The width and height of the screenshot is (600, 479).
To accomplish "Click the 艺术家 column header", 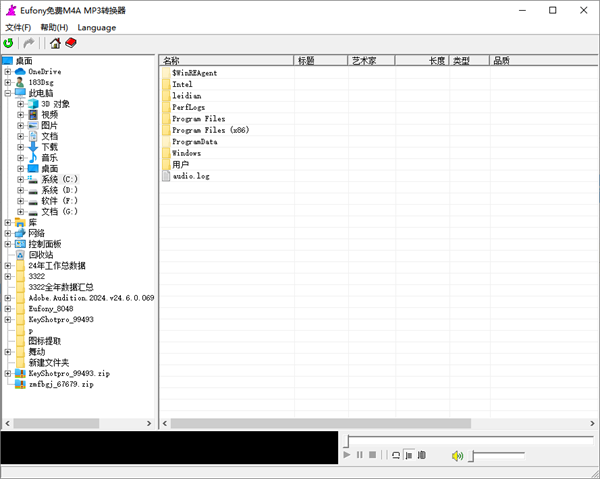I will (370, 61).
